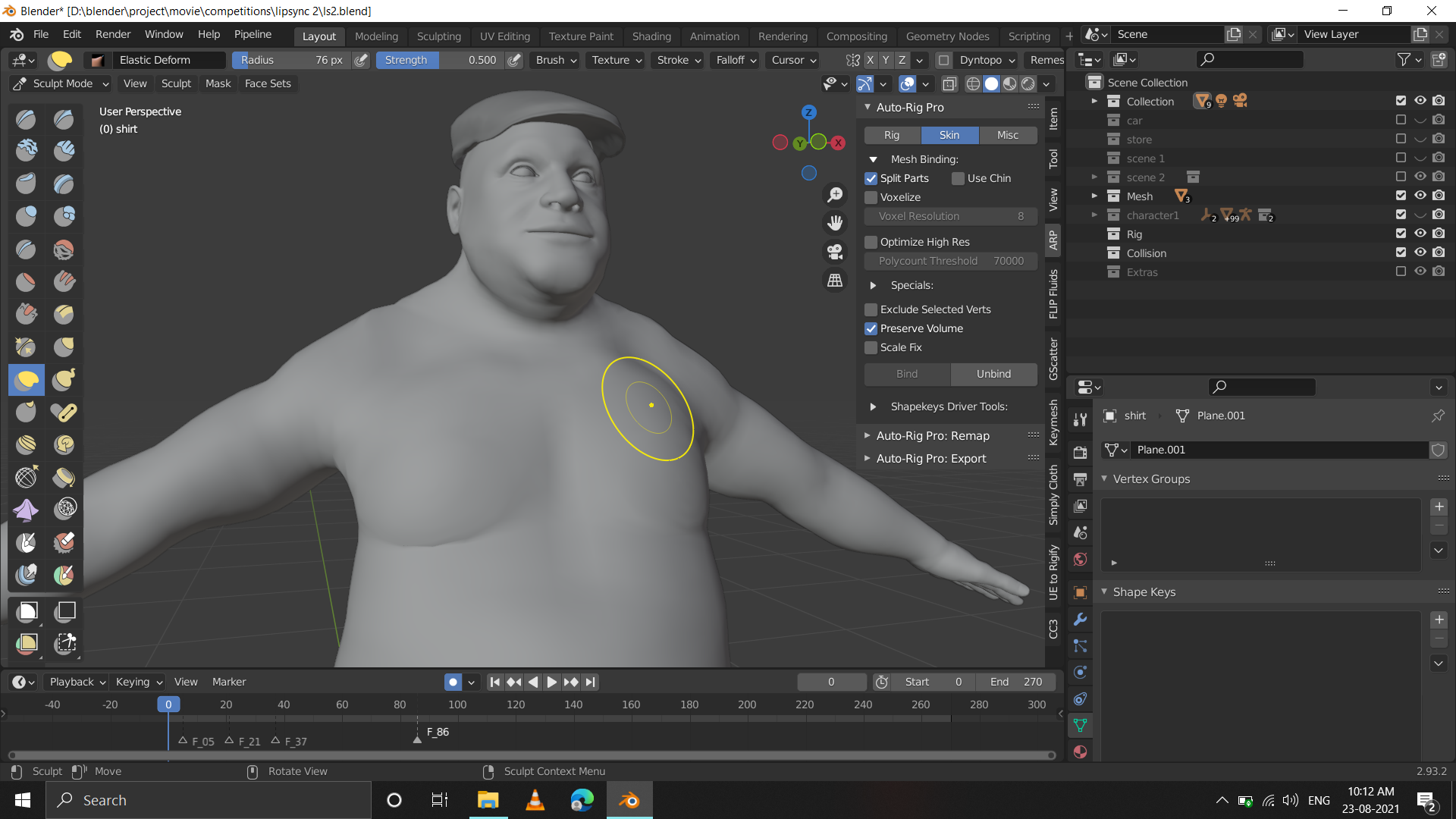This screenshot has width=1456, height=819.
Task: Select the Snake Hook brush
Action: pyautogui.click(x=64, y=379)
